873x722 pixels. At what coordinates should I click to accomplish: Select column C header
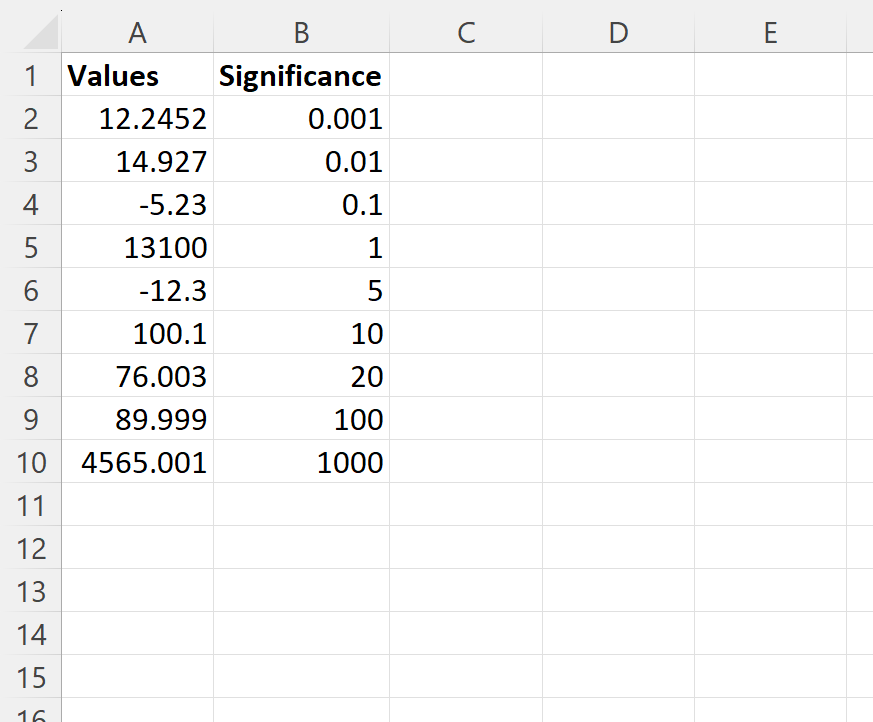[466, 33]
